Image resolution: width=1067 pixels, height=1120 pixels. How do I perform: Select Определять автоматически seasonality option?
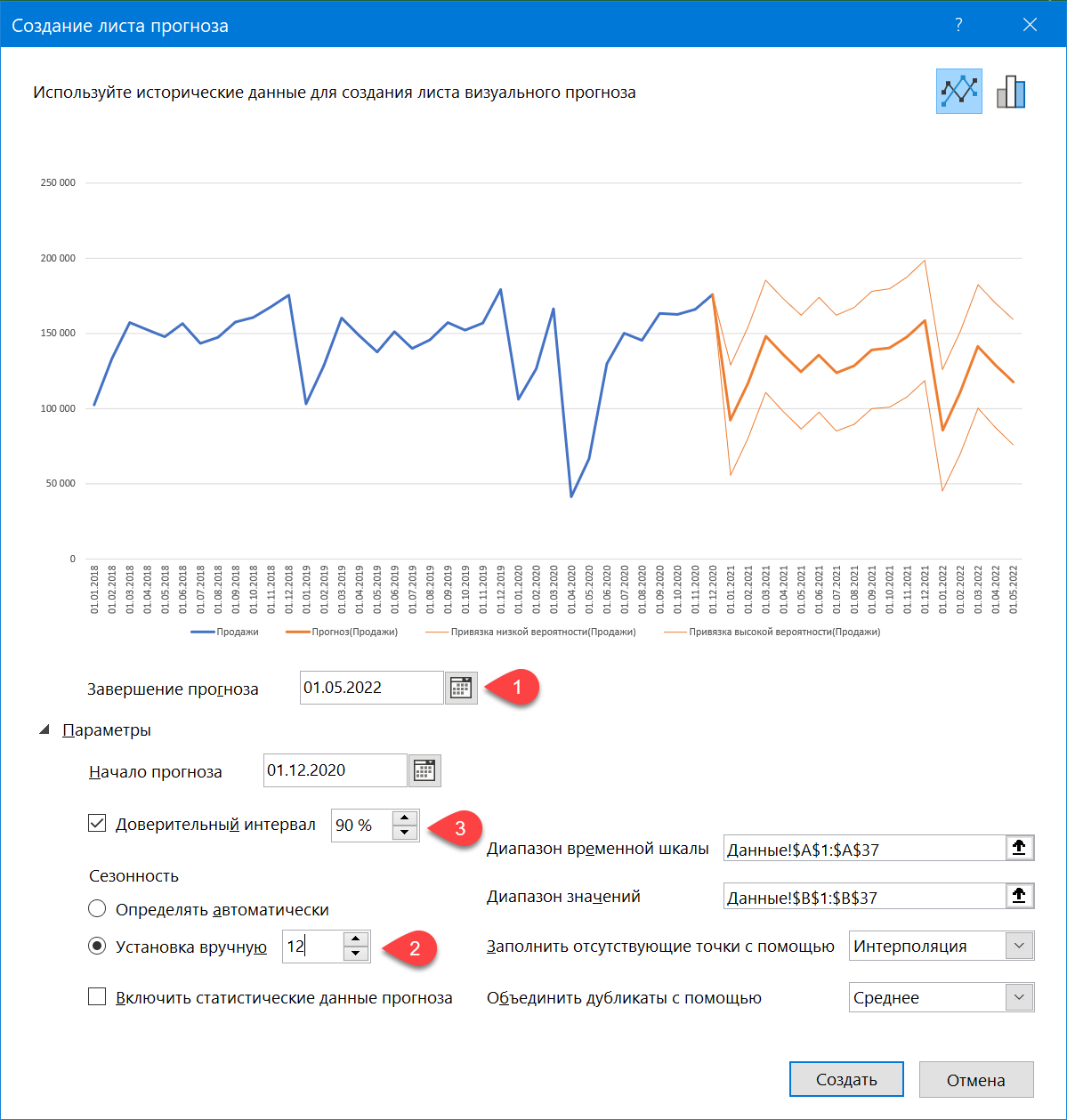pyautogui.click(x=97, y=909)
